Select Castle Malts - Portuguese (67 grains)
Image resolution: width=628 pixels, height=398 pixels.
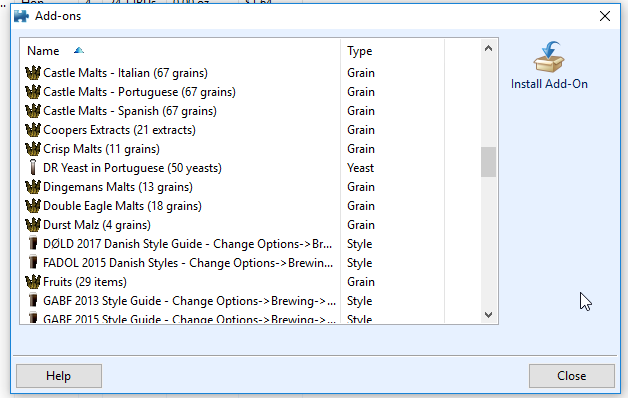coord(139,92)
